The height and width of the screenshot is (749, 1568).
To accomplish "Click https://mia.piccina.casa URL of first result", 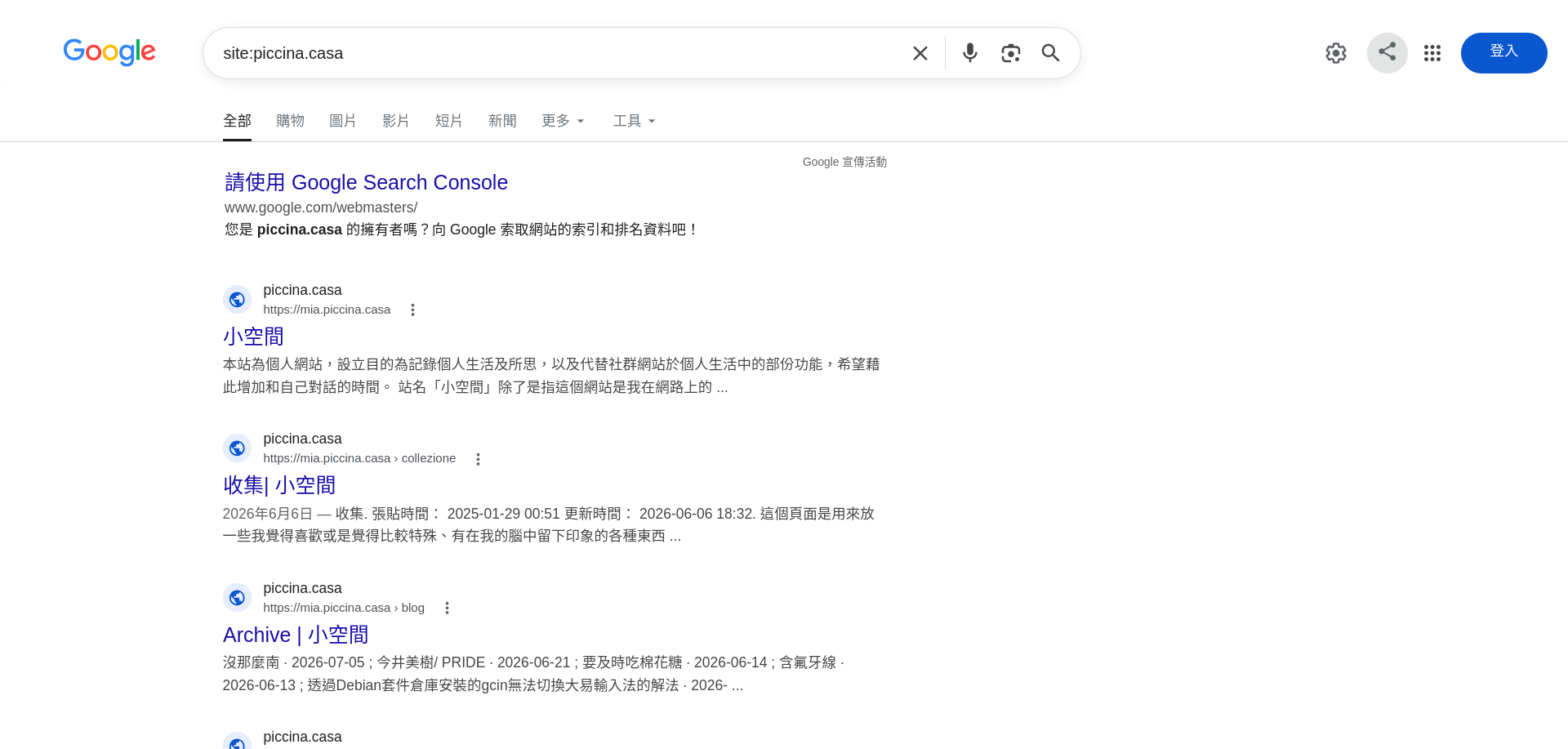I will (327, 310).
